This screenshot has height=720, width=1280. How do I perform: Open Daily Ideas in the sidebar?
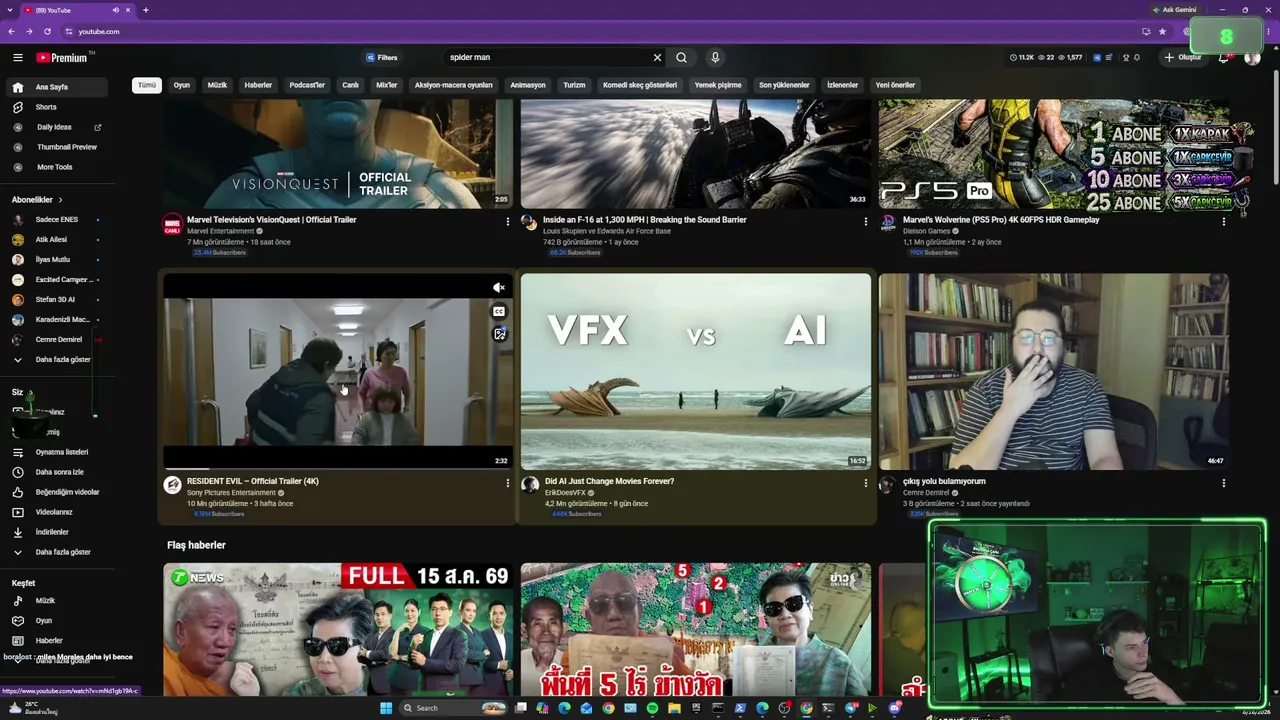56,127
